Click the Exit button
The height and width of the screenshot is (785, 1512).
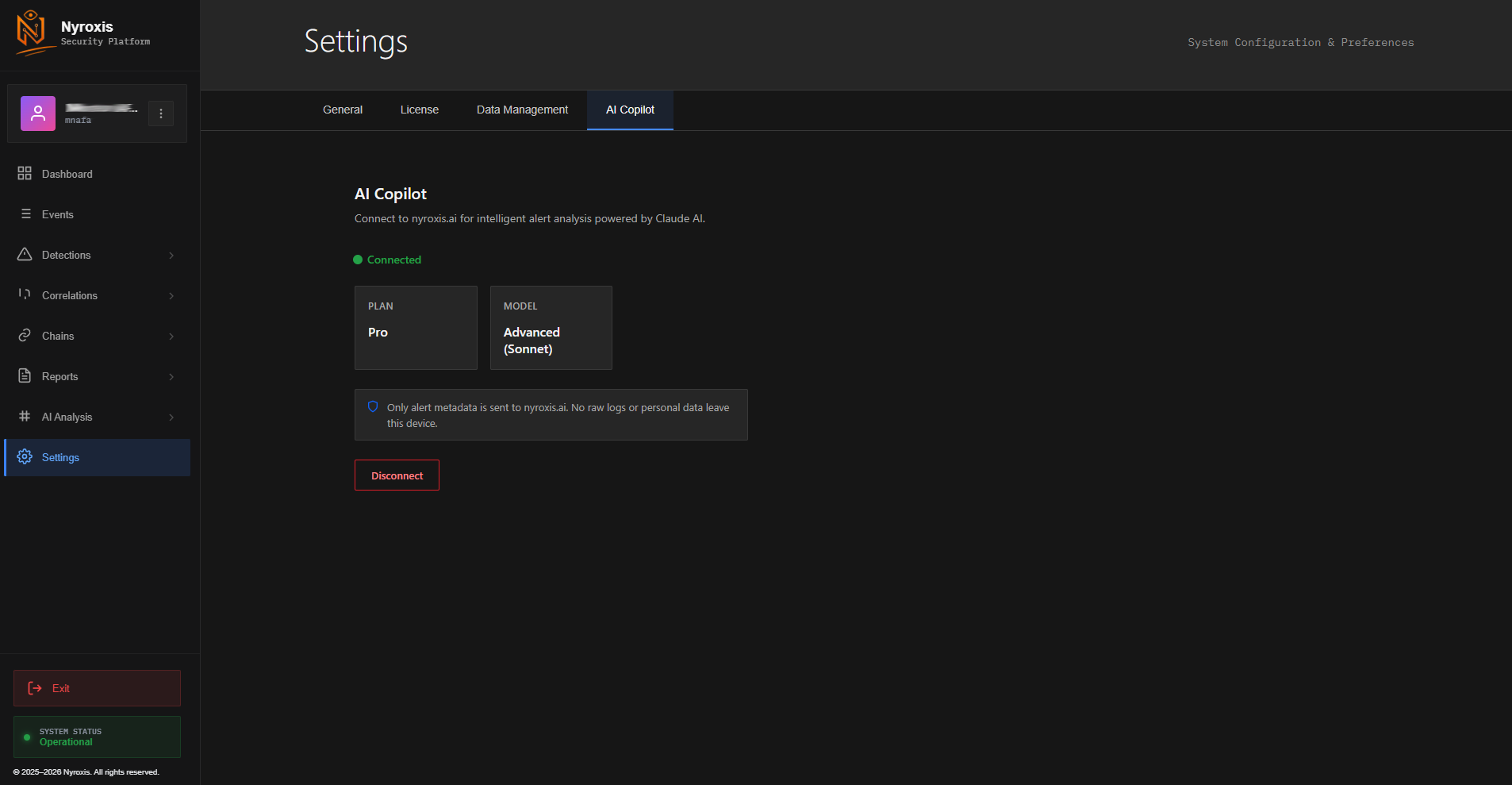pos(97,688)
